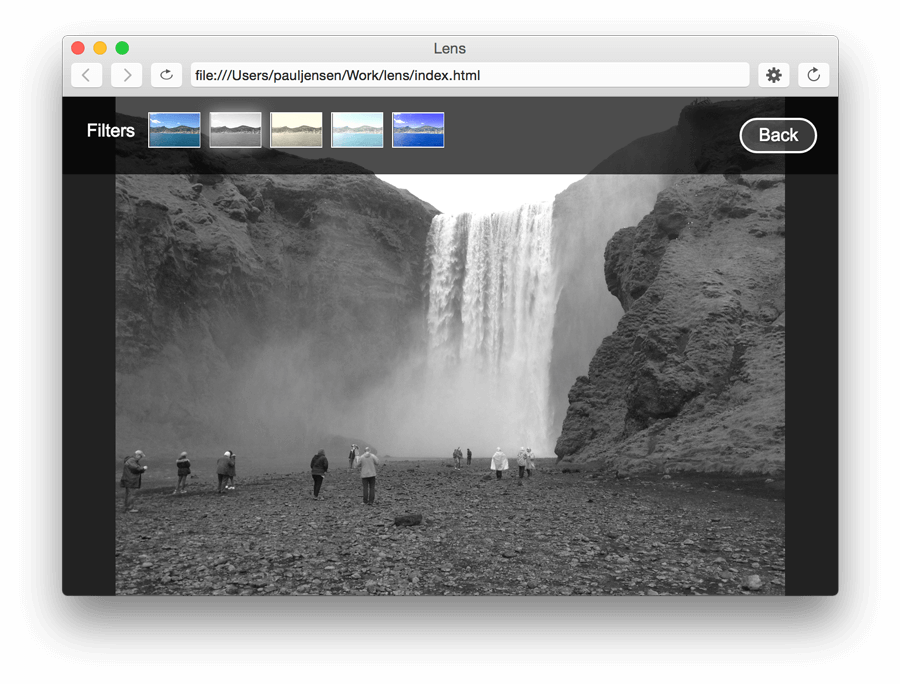This screenshot has height=684, width=900.
Task: Apply the grayscale filter thumbnail
Action: tap(235, 130)
